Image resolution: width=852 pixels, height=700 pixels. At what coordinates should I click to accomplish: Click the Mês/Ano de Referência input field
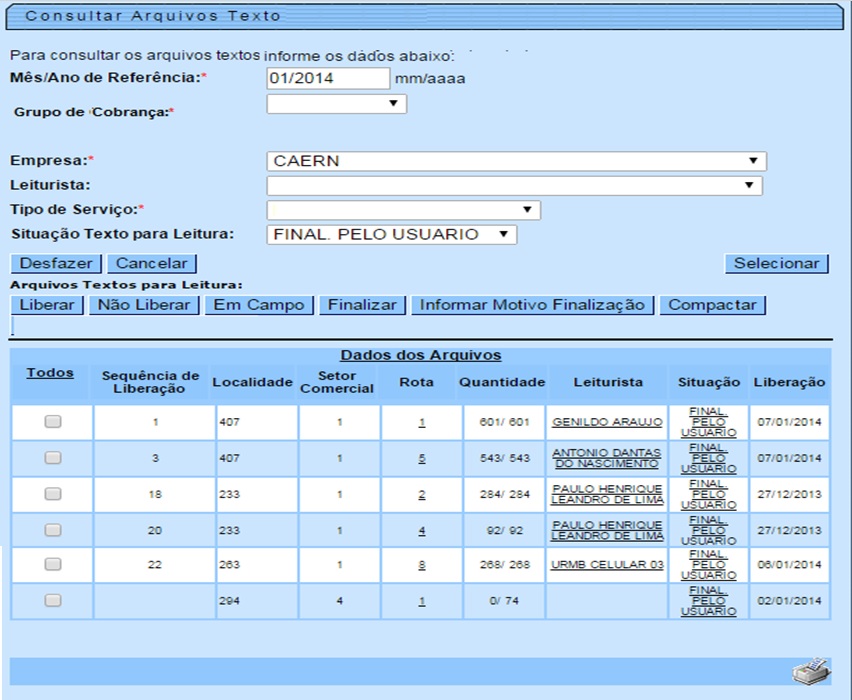point(328,78)
